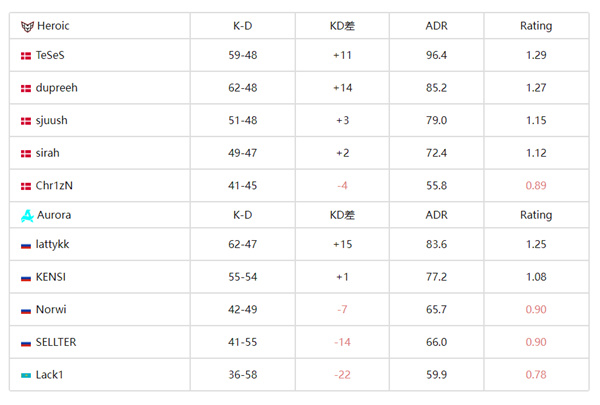Click the flag icon beside sjuush
Image resolution: width=600 pixels, height=405 pixels.
tap(26, 121)
